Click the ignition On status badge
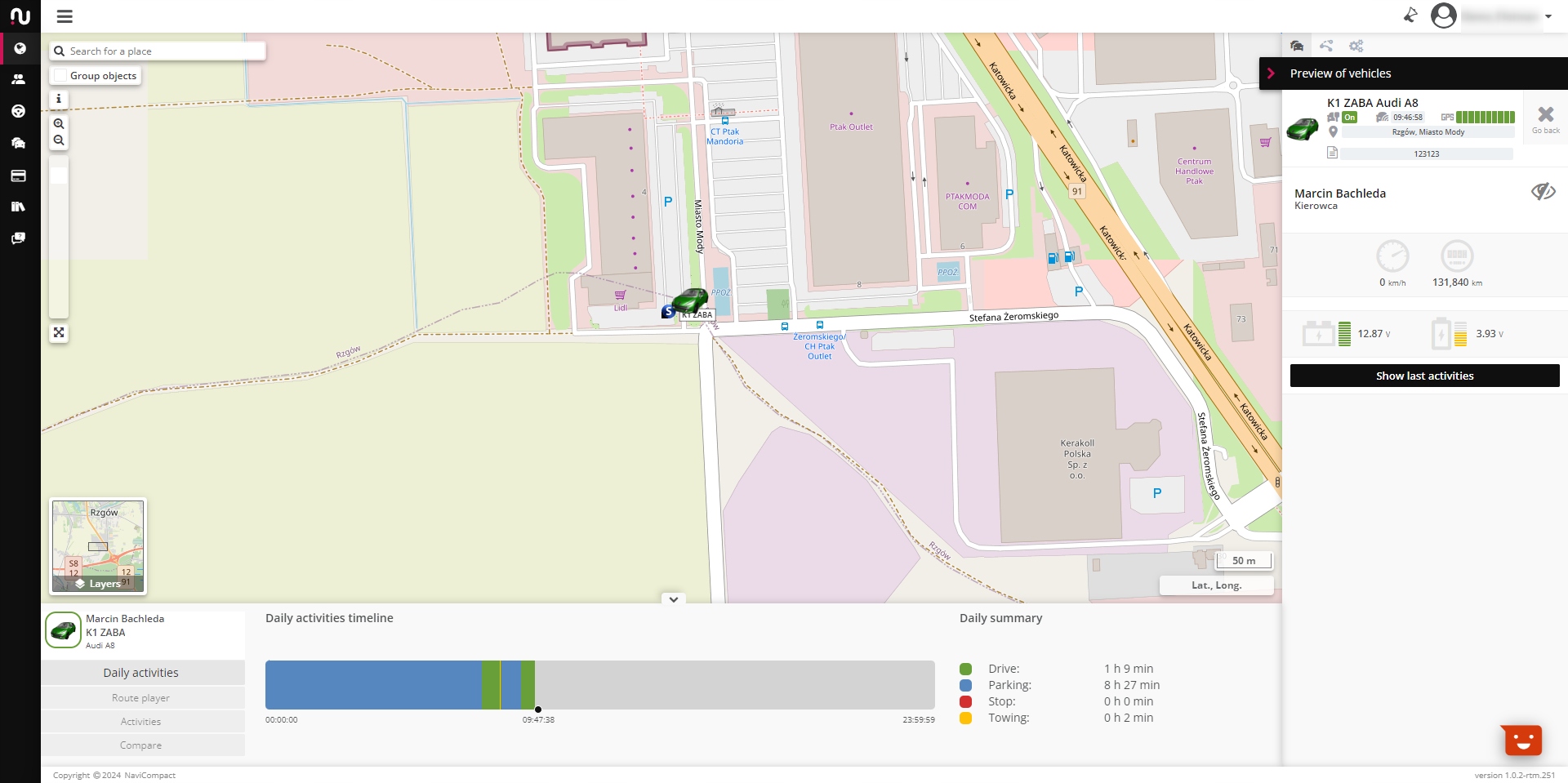This screenshot has height=783, width=1568. 1350,118
